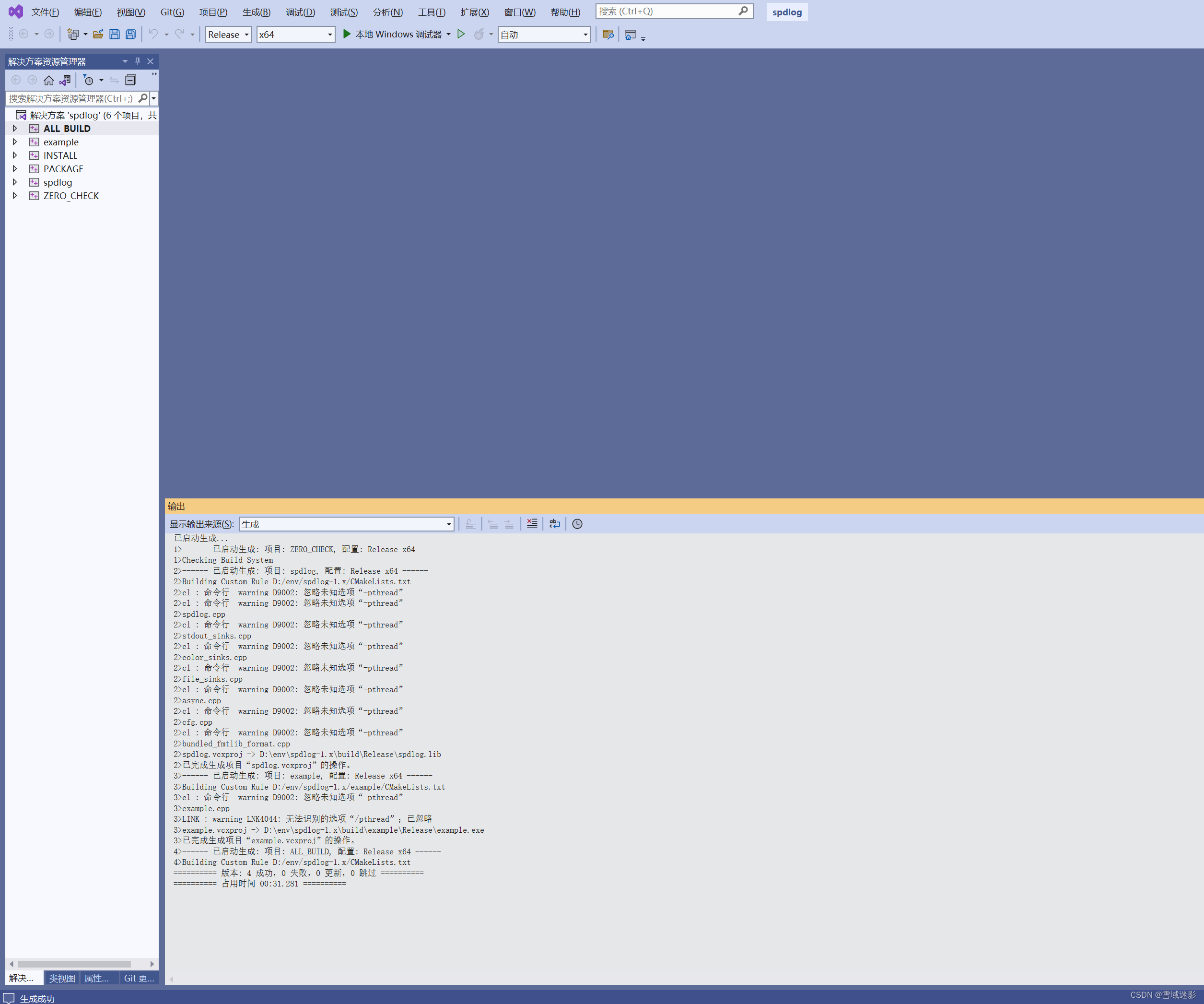Expand the spdlog project node
The image size is (1204, 1004).
point(15,182)
